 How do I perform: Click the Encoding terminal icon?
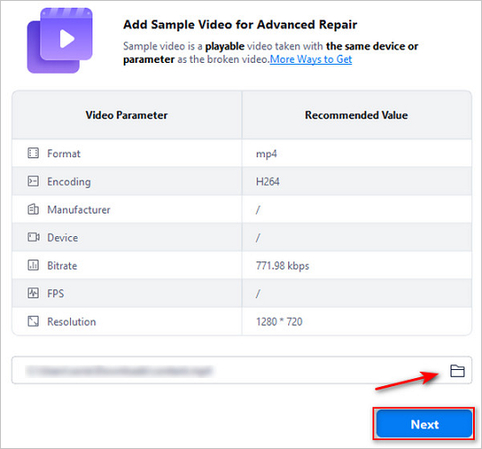pos(33,181)
